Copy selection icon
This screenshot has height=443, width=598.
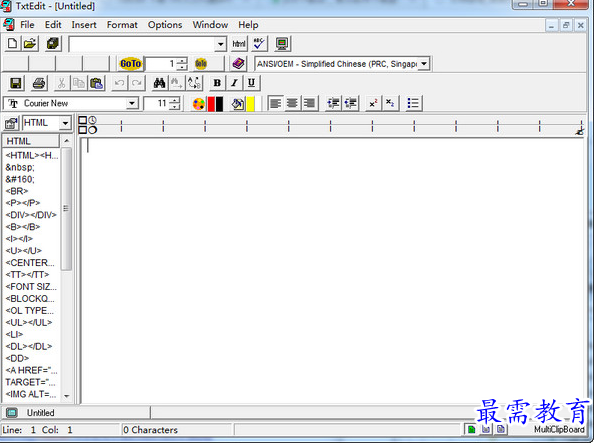pyautogui.click(x=79, y=83)
